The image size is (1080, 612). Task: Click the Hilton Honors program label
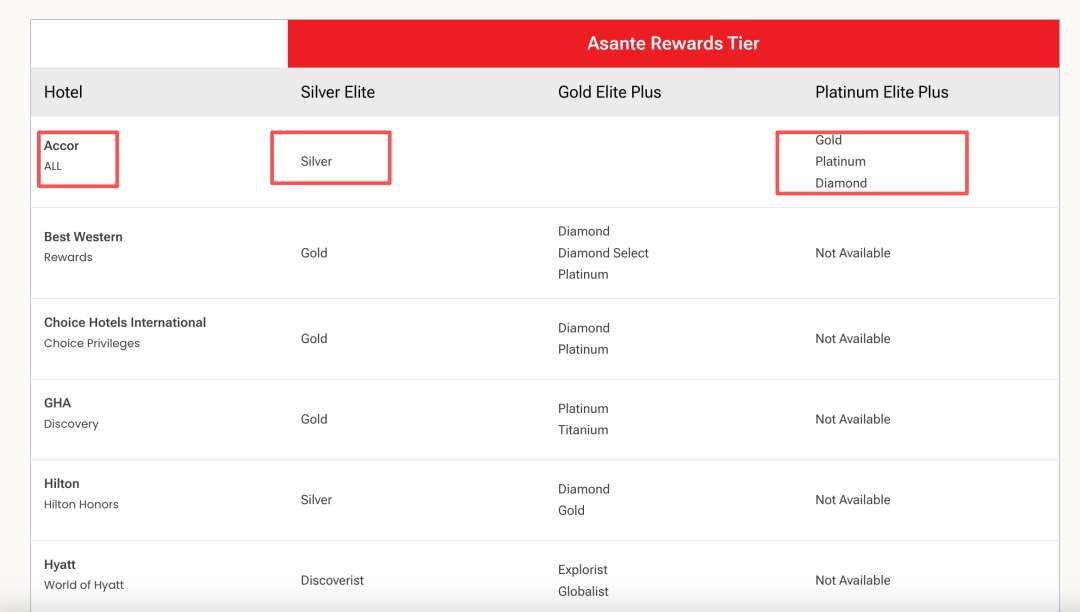pos(81,505)
